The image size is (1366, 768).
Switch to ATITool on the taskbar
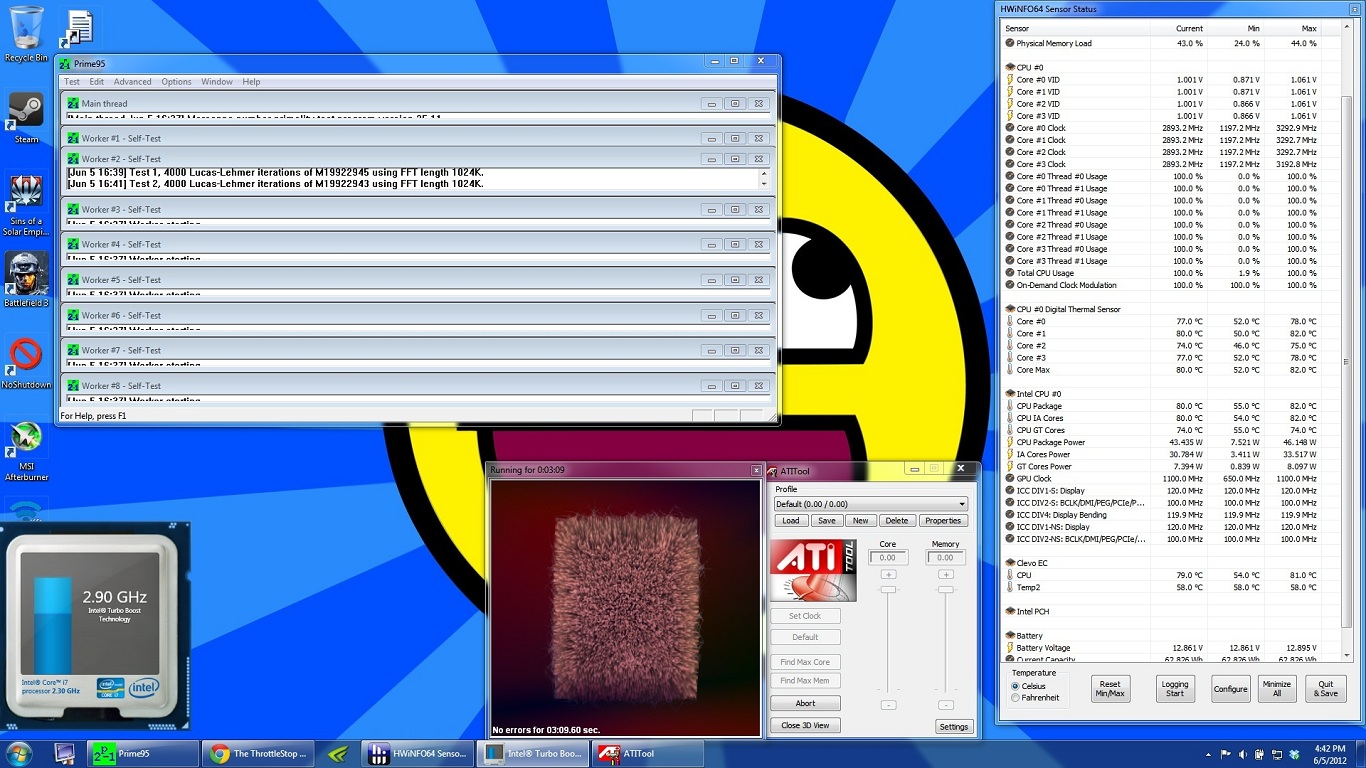point(648,753)
